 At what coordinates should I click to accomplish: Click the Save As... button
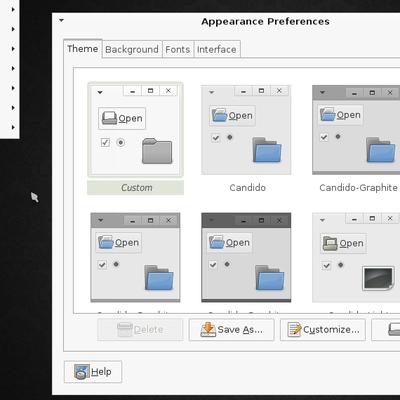pyautogui.click(x=231, y=330)
